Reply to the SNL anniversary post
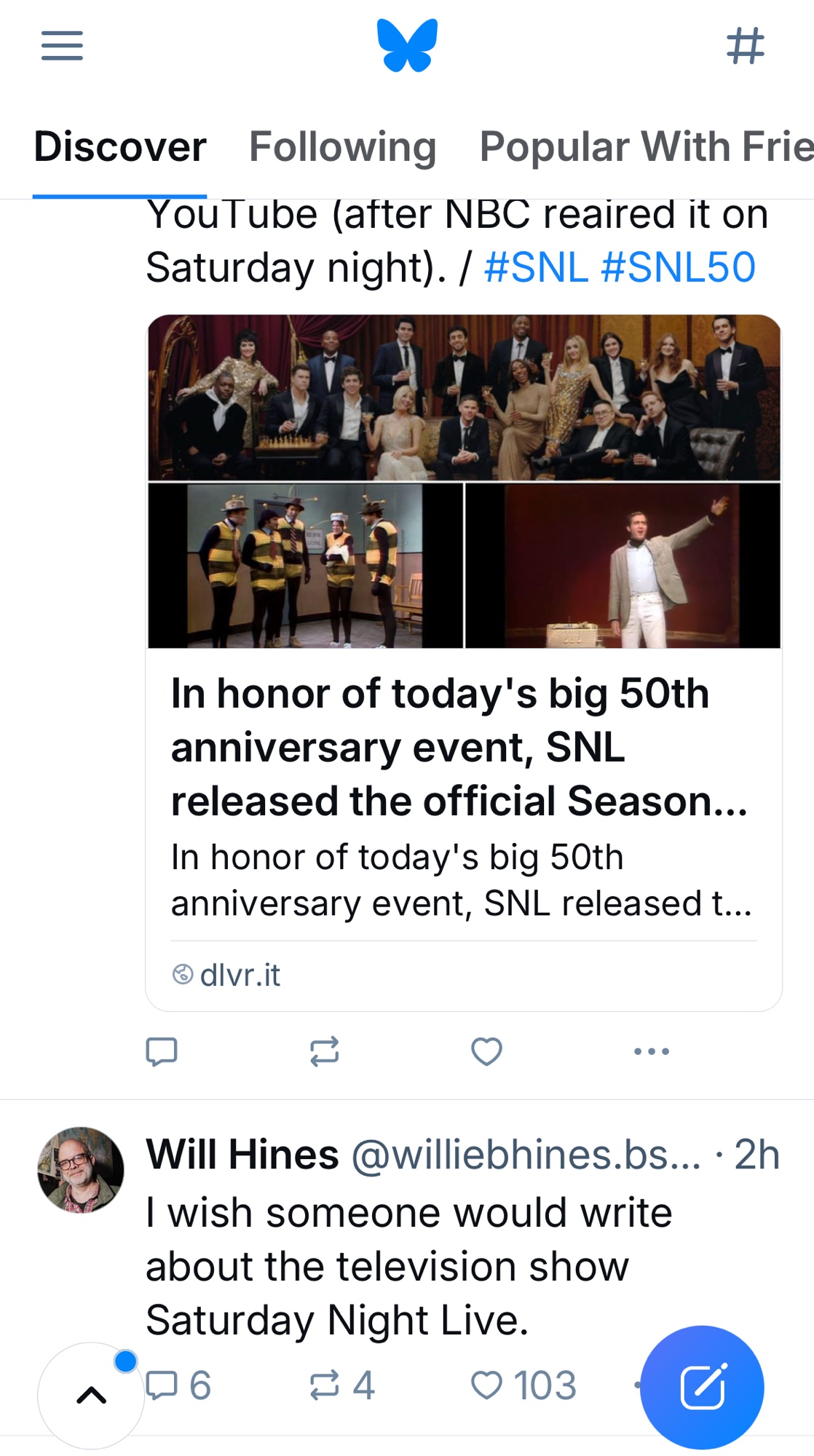Image resolution: width=814 pixels, height=1456 pixels. [x=162, y=1051]
